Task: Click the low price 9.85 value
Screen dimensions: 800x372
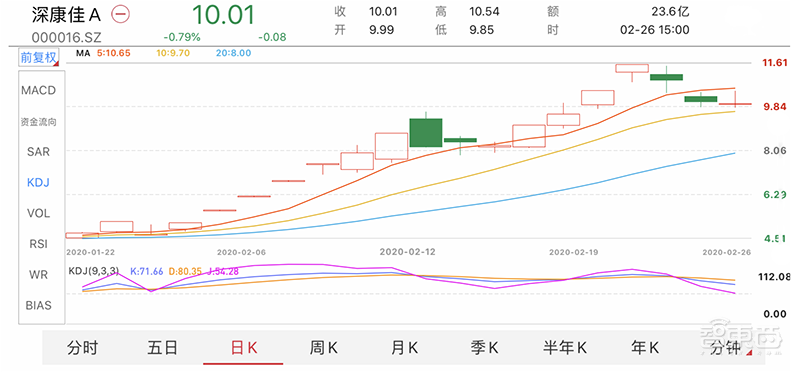Action: pos(481,30)
